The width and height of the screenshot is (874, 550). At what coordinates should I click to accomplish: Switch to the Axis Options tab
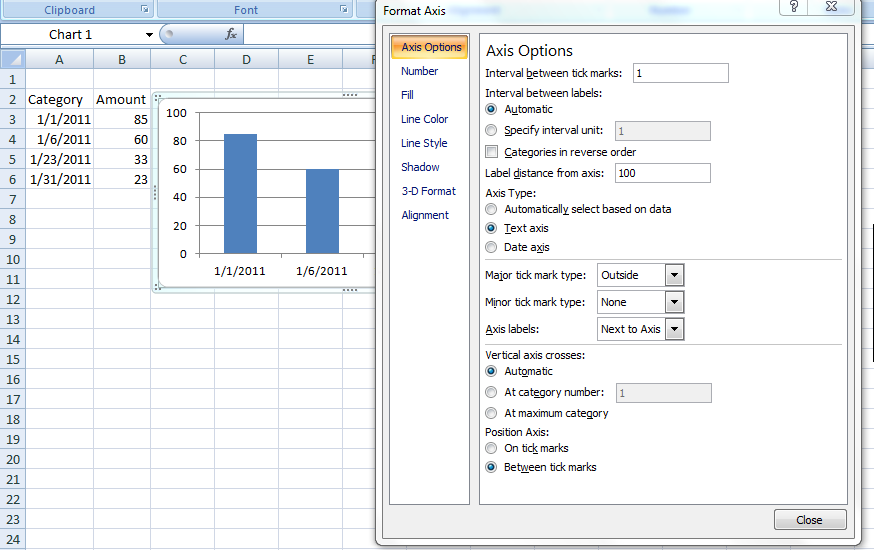pos(430,47)
